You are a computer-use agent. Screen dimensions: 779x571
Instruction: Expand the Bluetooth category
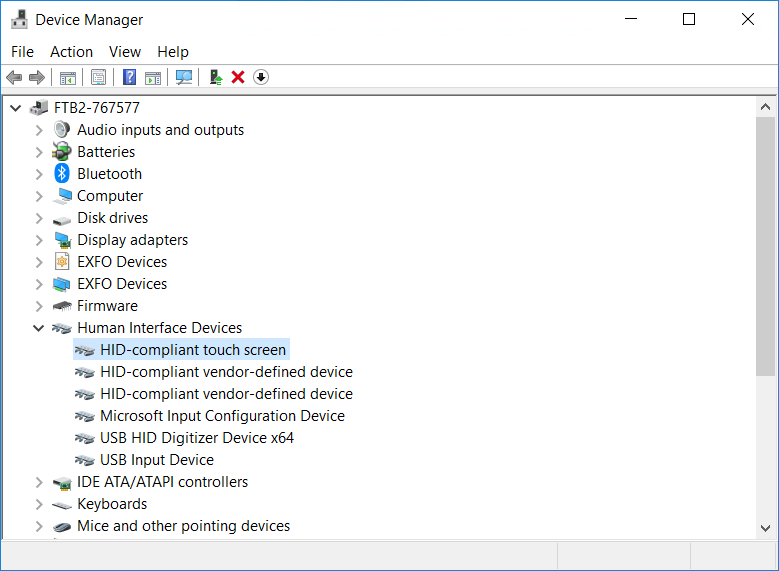coord(39,174)
